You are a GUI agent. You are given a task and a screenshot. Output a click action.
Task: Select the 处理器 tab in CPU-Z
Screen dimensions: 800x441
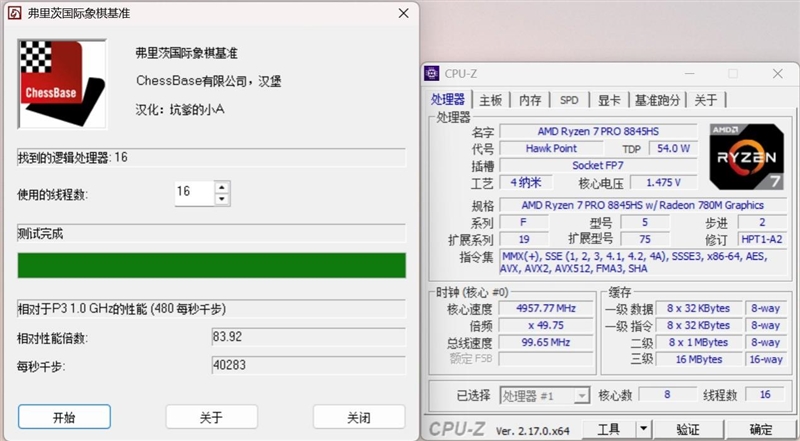448,100
